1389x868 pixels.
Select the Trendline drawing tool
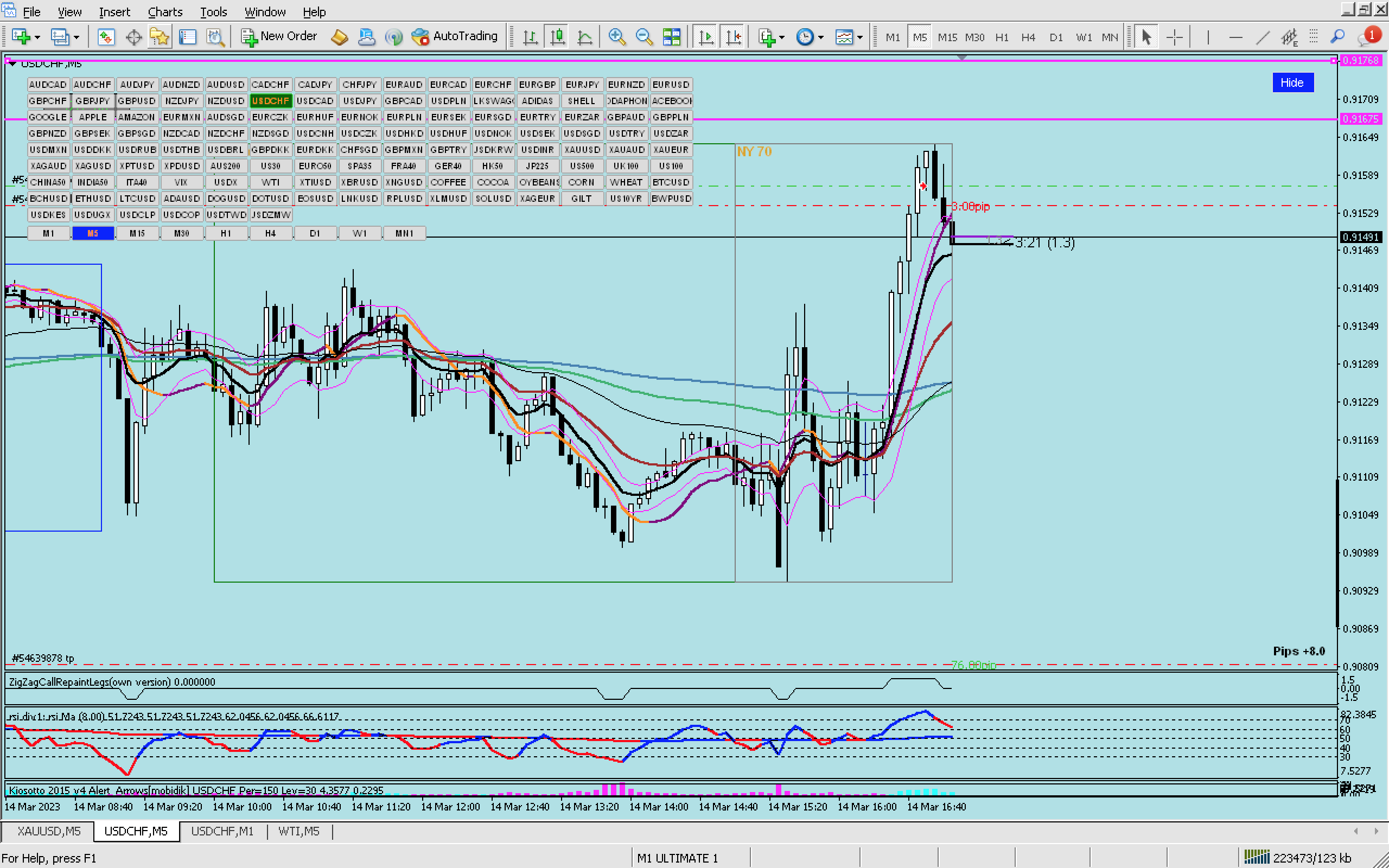[1262, 37]
